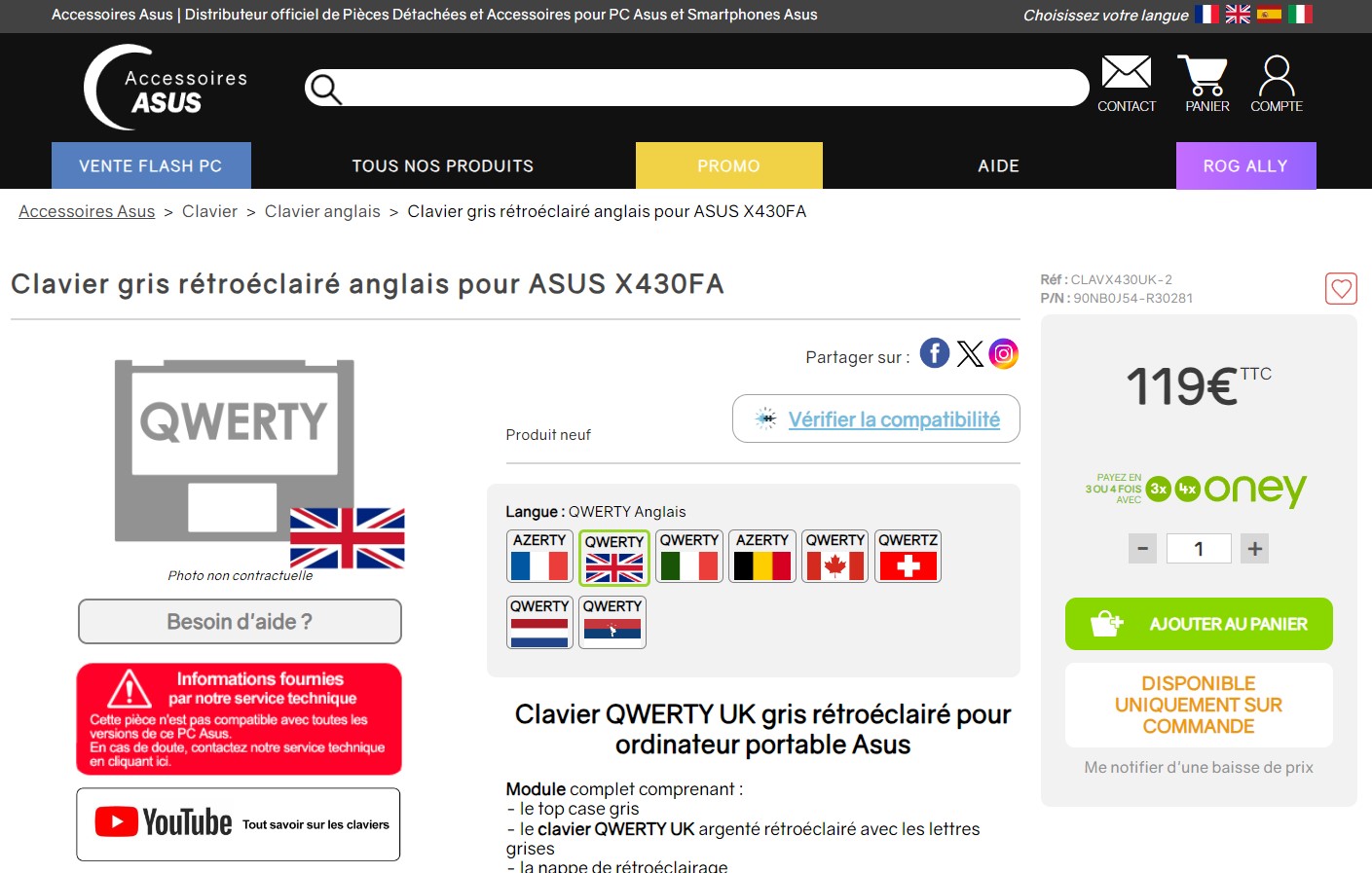1372x873 pixels.
Task: Click the red warning triangle icon
Action: tap(129, 688)
